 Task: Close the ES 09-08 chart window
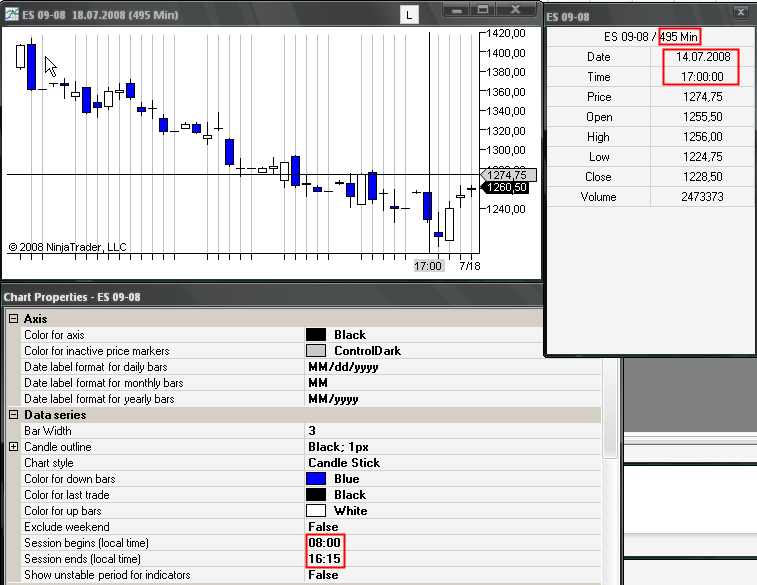point(516,10)
